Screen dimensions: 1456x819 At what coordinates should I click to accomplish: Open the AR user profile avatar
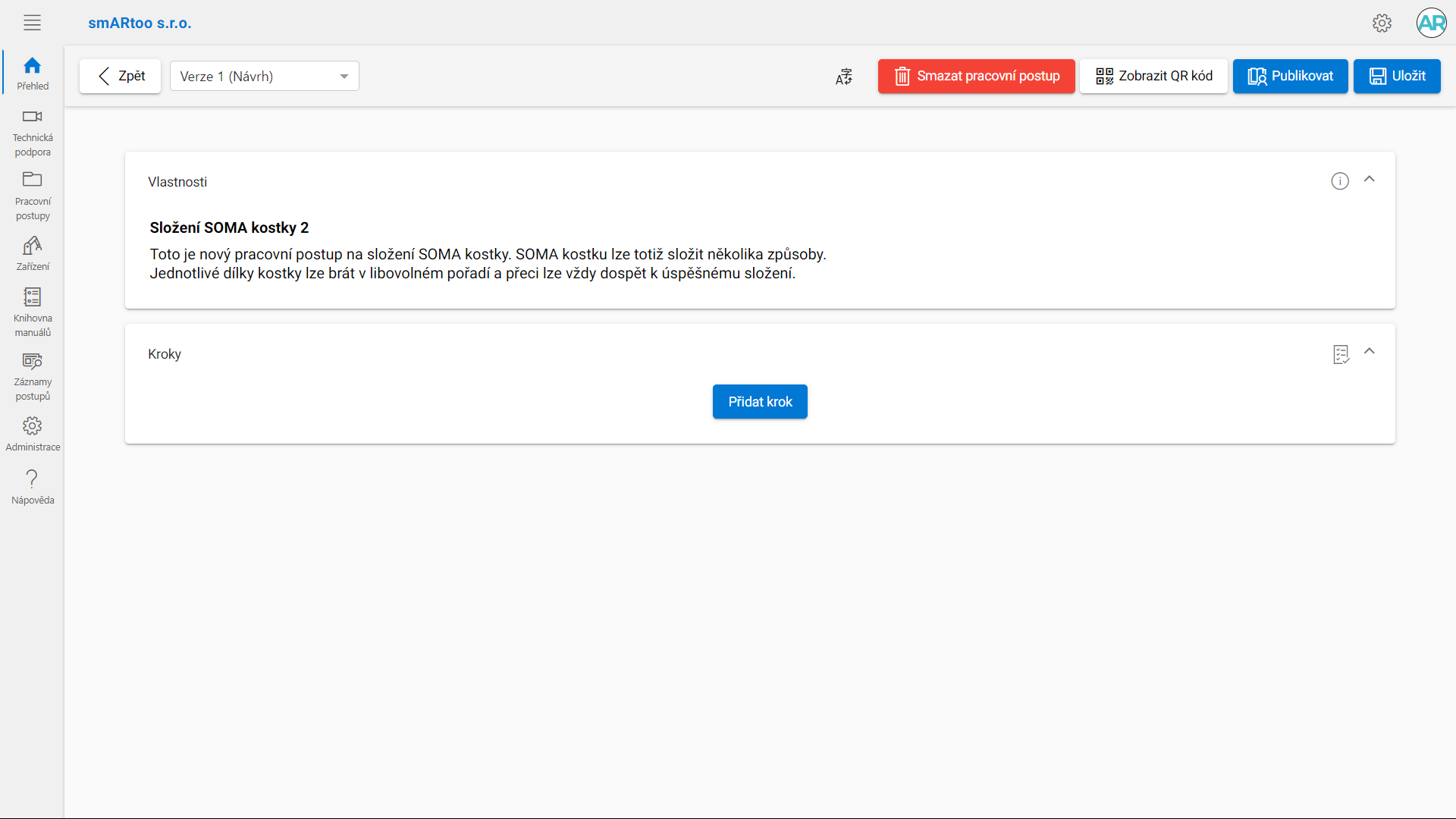(1431, 23)
